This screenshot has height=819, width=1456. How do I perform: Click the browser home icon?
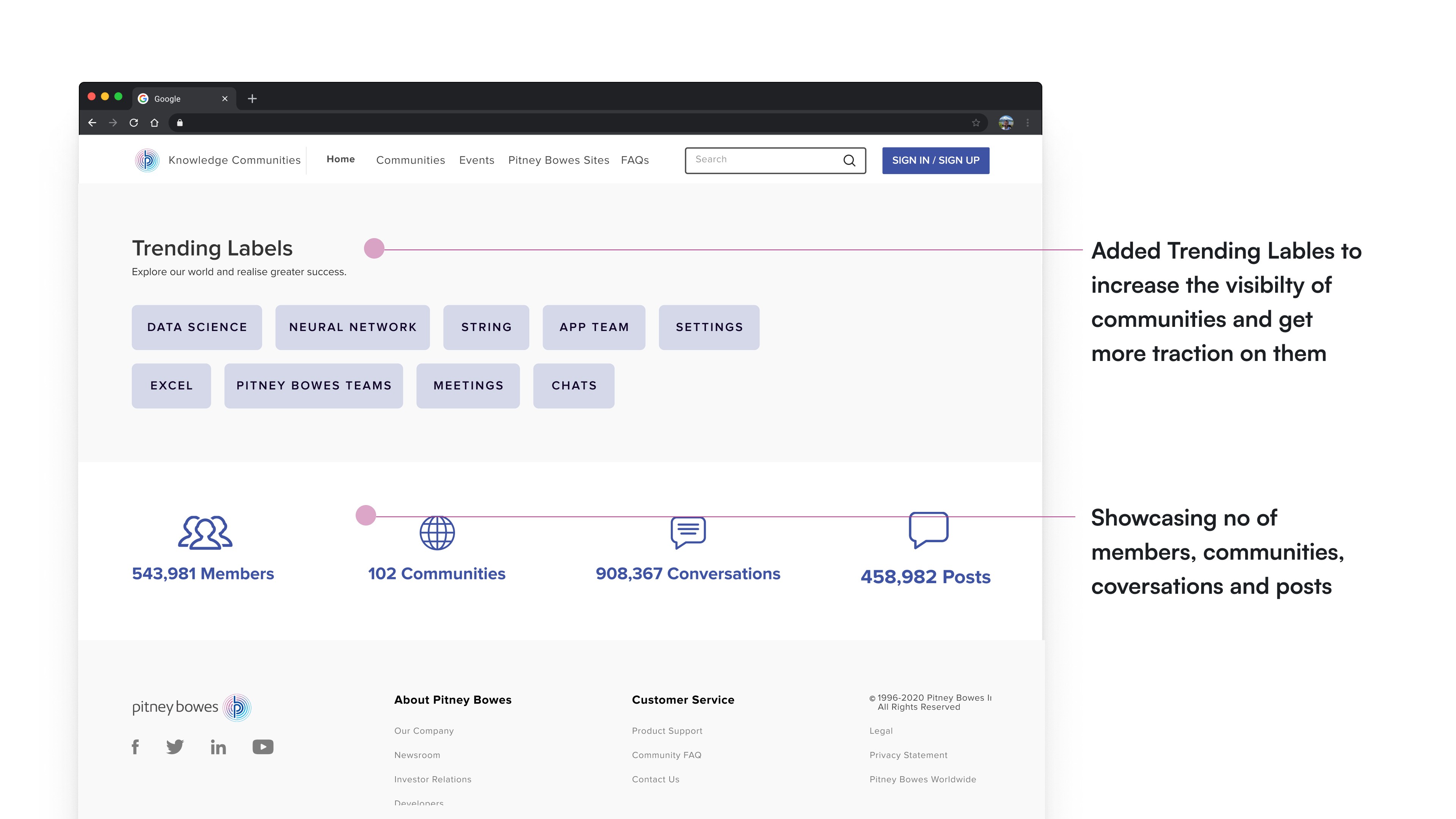click(154, 122)
